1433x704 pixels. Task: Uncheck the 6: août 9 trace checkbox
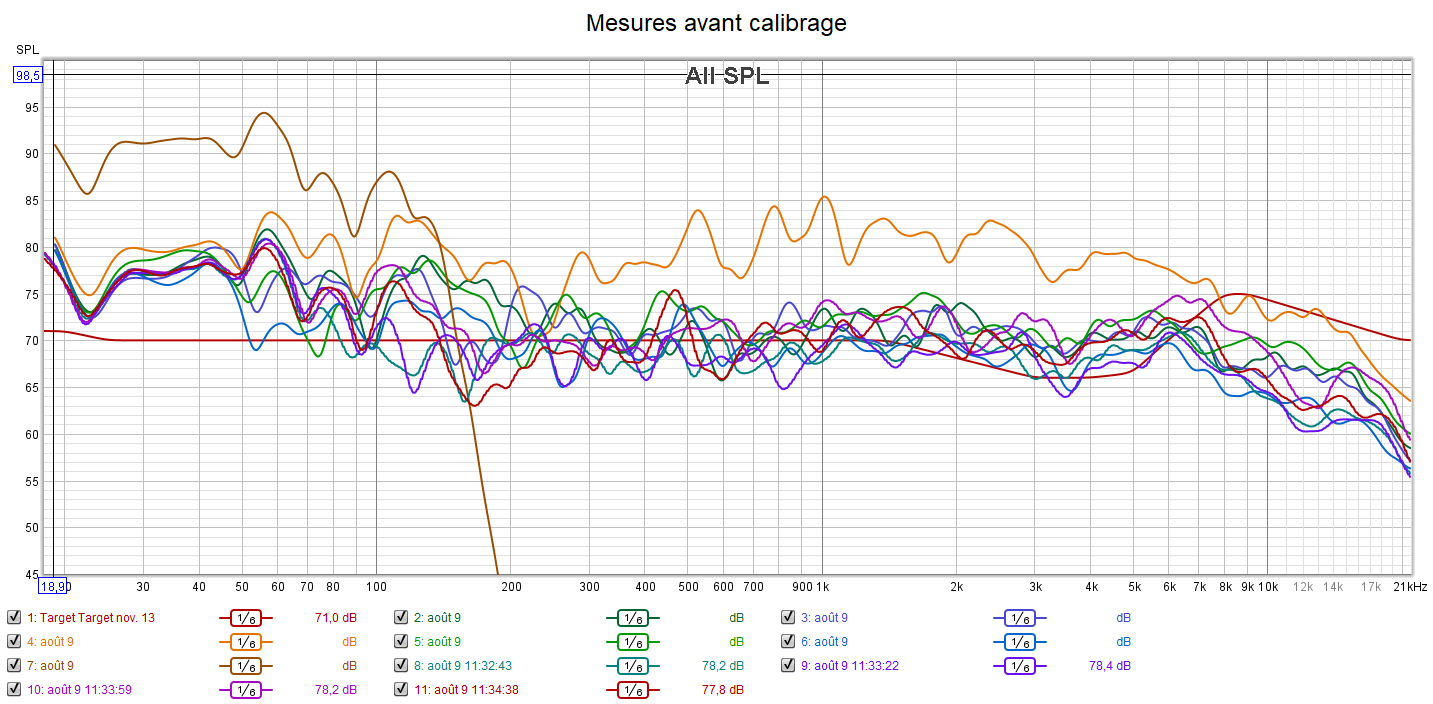[788, 641]
